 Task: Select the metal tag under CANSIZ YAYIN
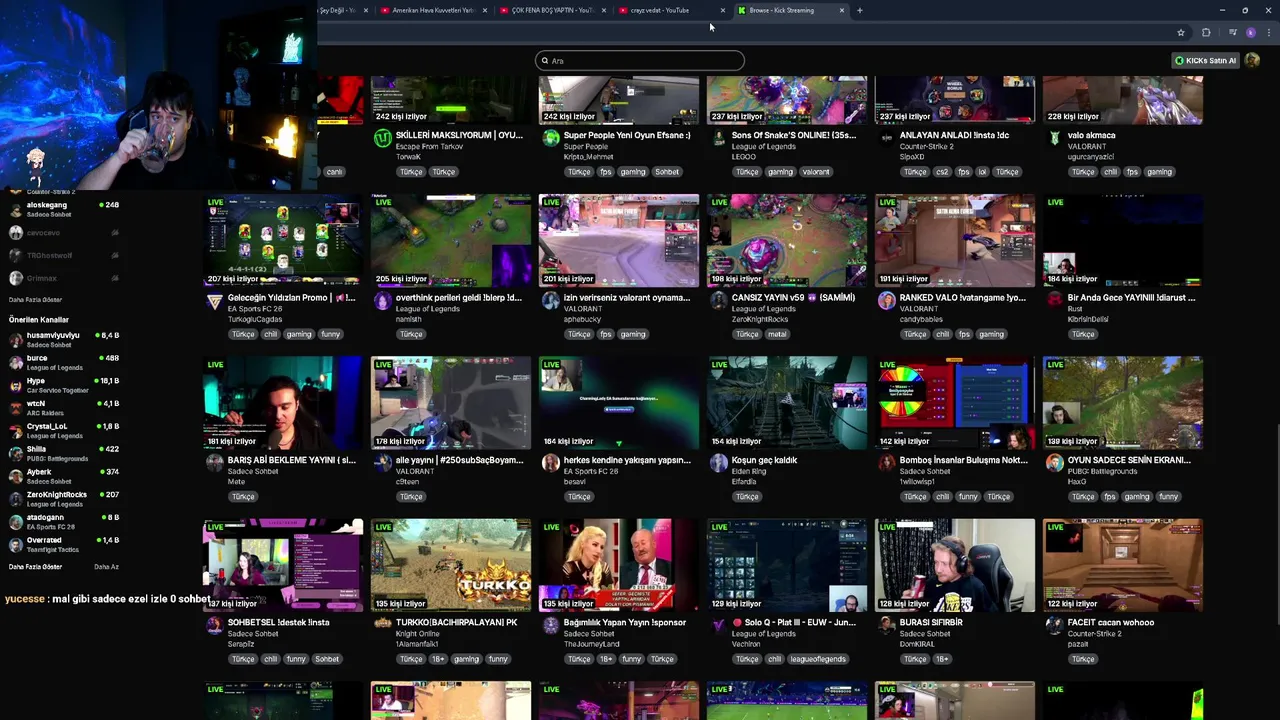777,334
